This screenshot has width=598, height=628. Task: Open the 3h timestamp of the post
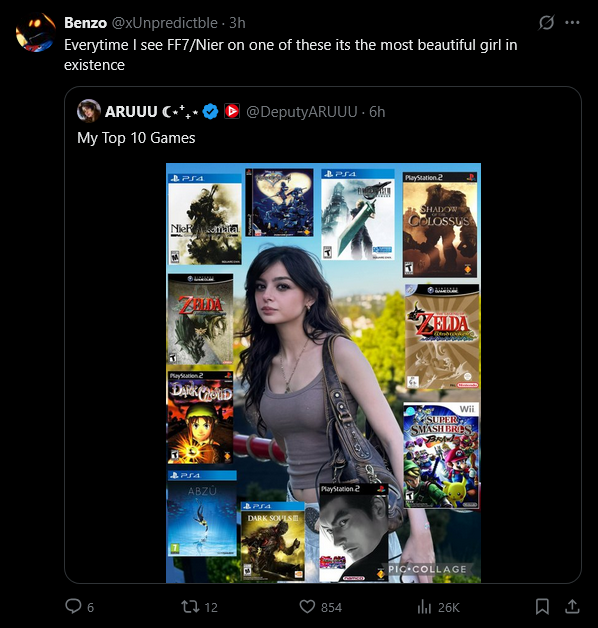point(237,23)
